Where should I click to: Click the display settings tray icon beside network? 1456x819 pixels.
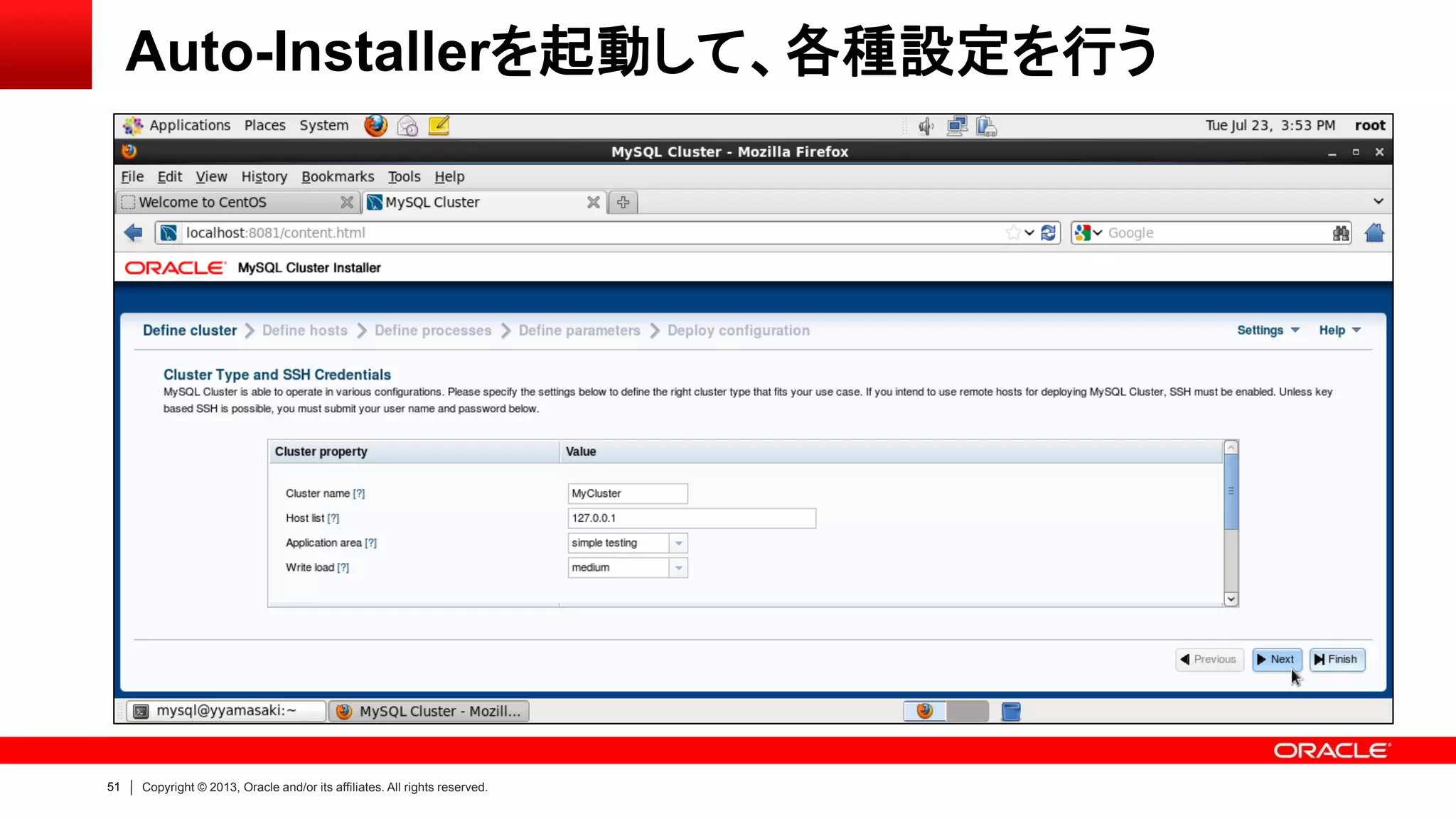986,127
